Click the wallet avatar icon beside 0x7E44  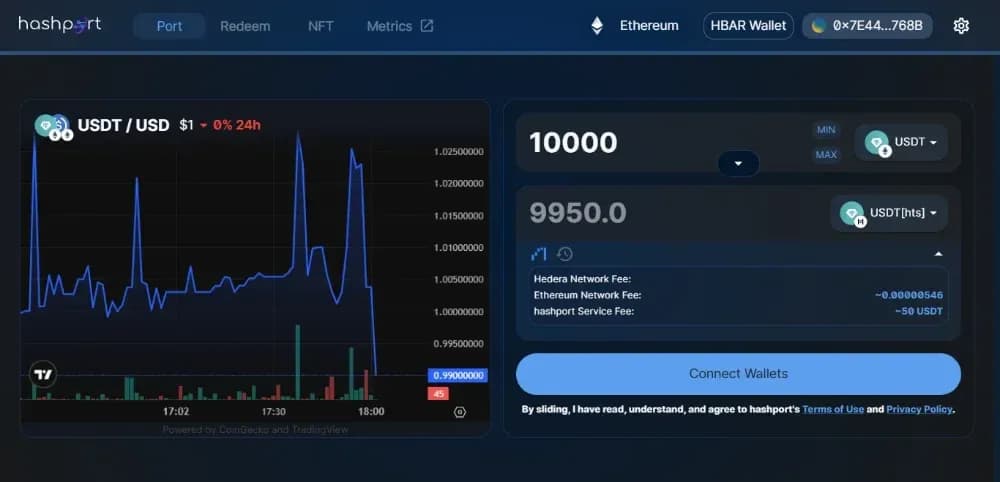(x=819, y=26)
